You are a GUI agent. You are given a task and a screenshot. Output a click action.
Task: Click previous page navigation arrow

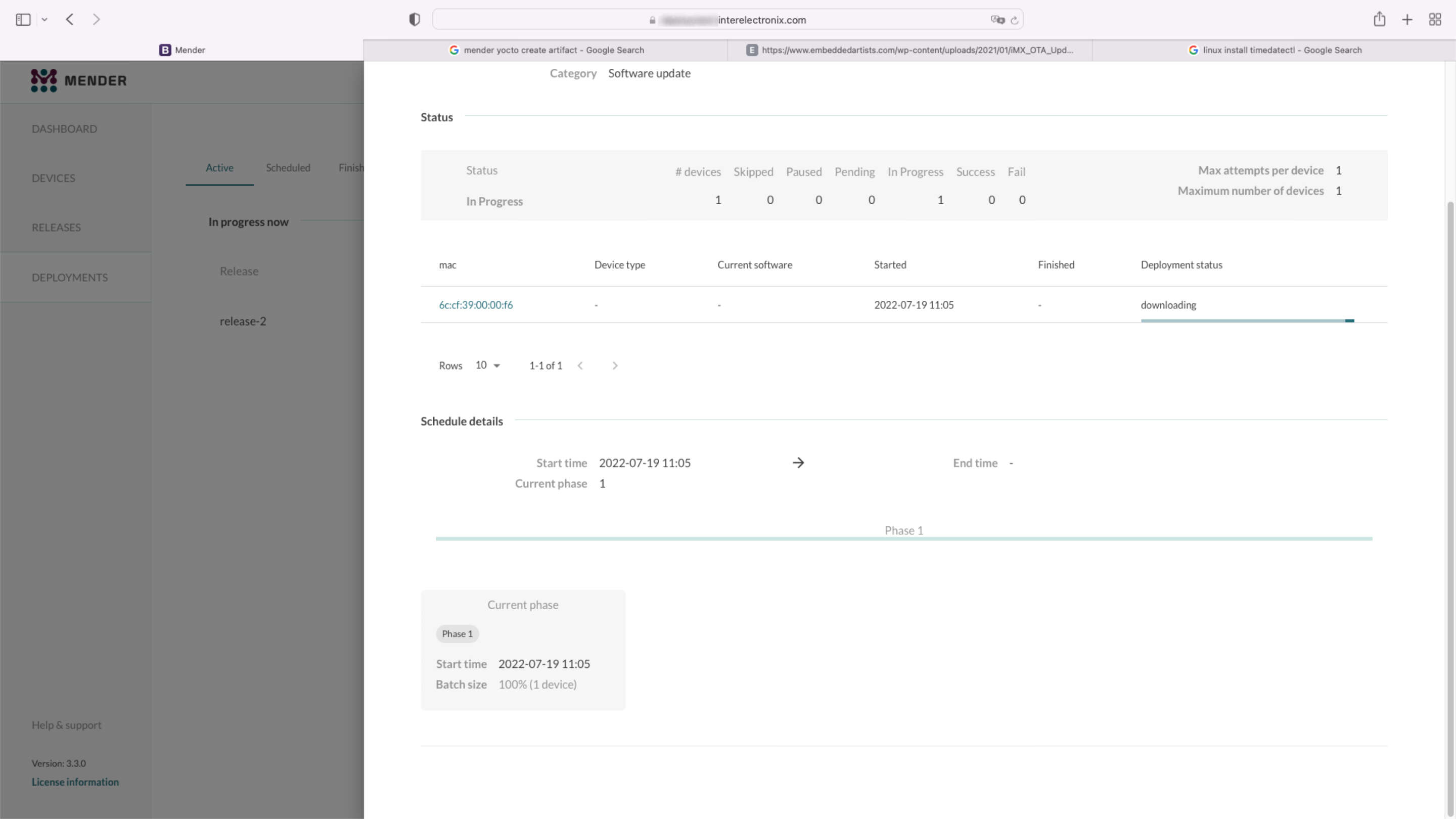[580, 365]
